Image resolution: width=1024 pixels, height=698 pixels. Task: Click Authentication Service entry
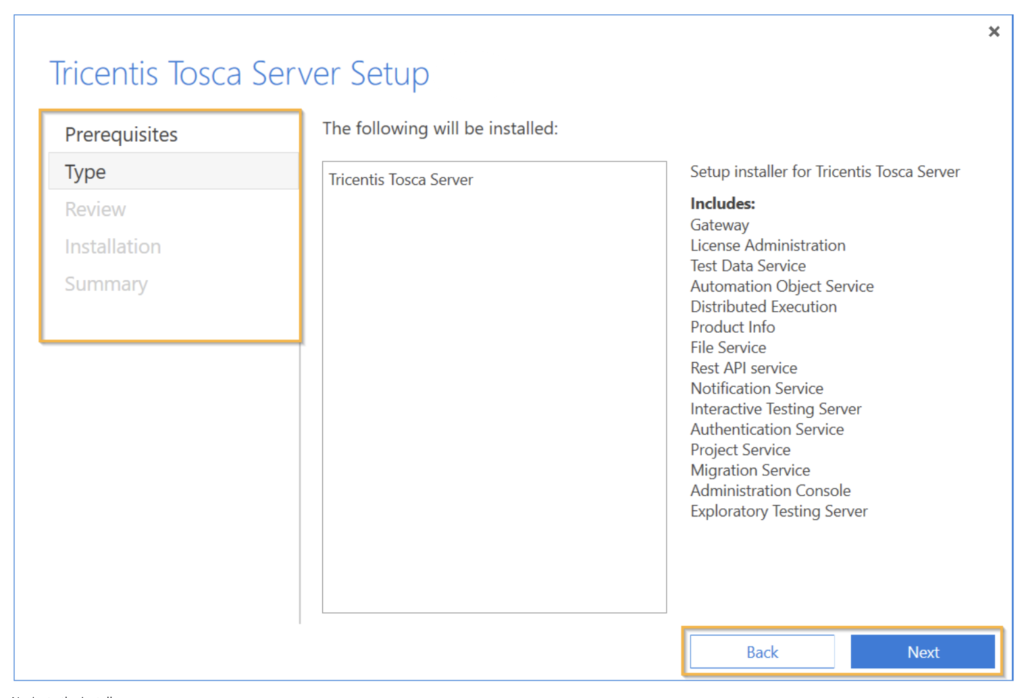(767, 429)
